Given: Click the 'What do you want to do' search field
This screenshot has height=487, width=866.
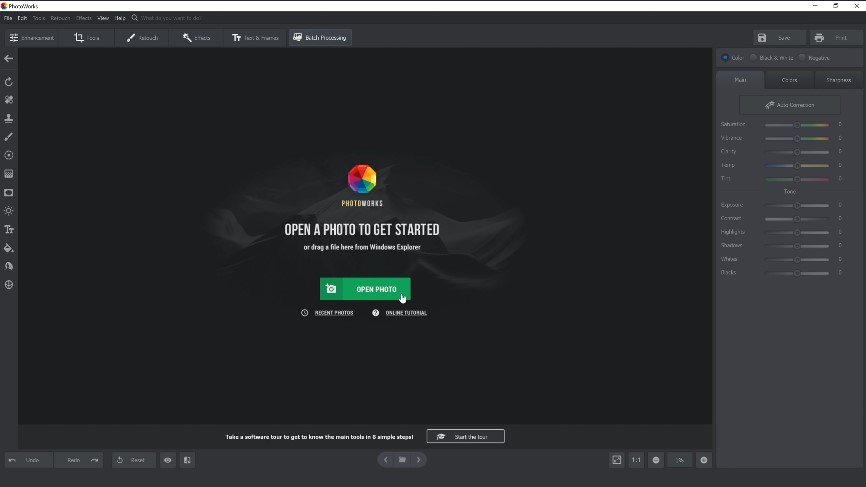Looking at the screenshot, I should [171, 18].
